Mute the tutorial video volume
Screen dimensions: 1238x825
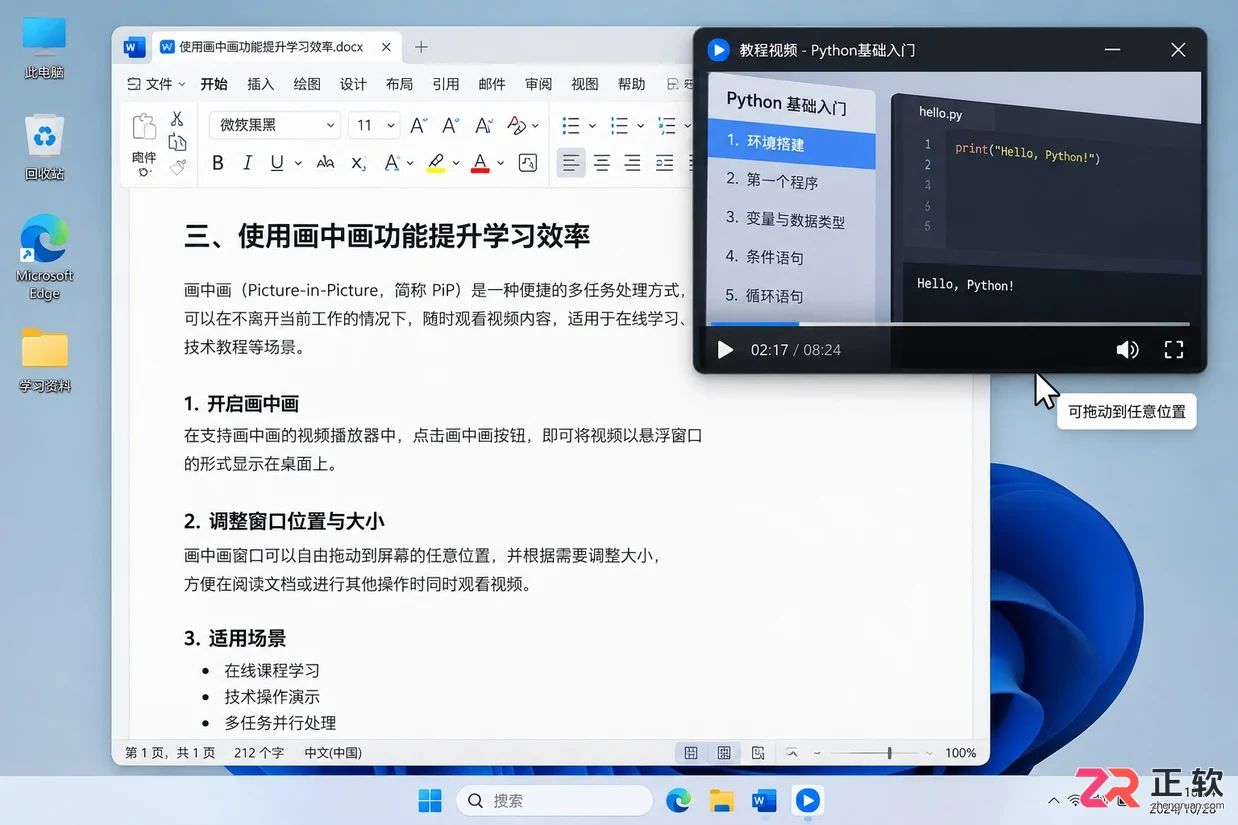[x=1127, y=350]
